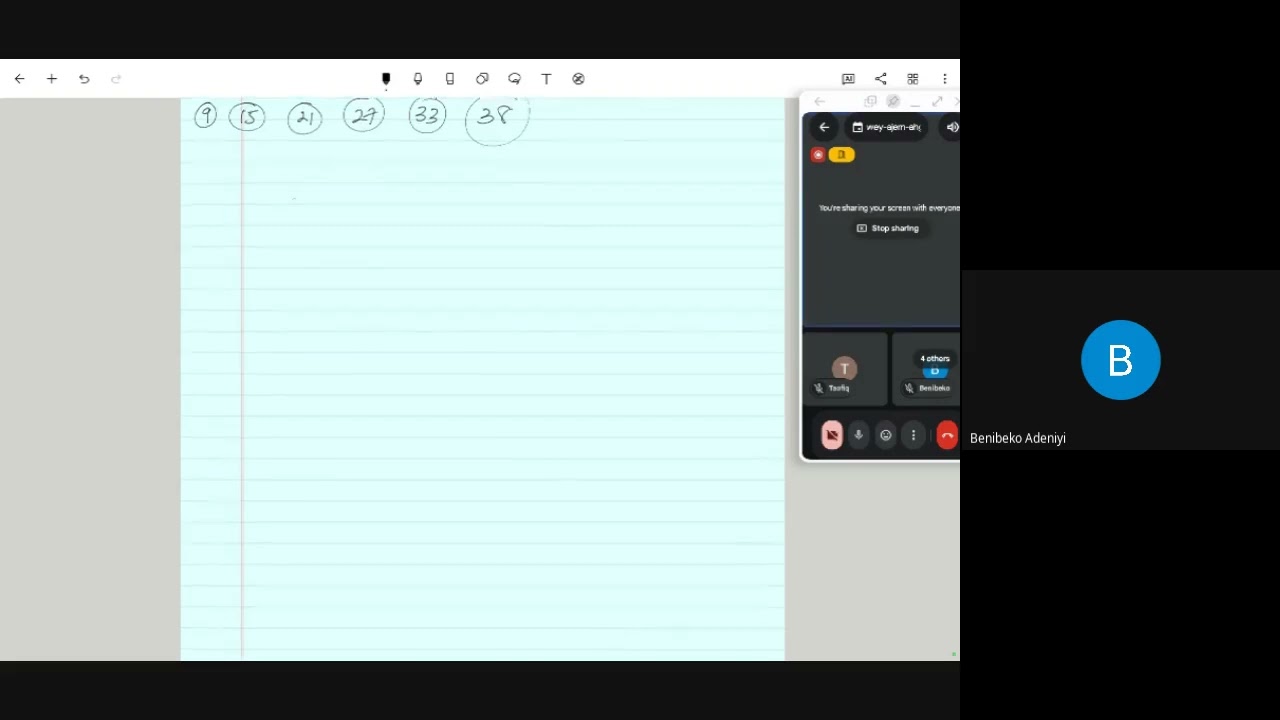Open the notes app three-dot menu
This screenshot has height=720, width=1280.
coord(944,79)
